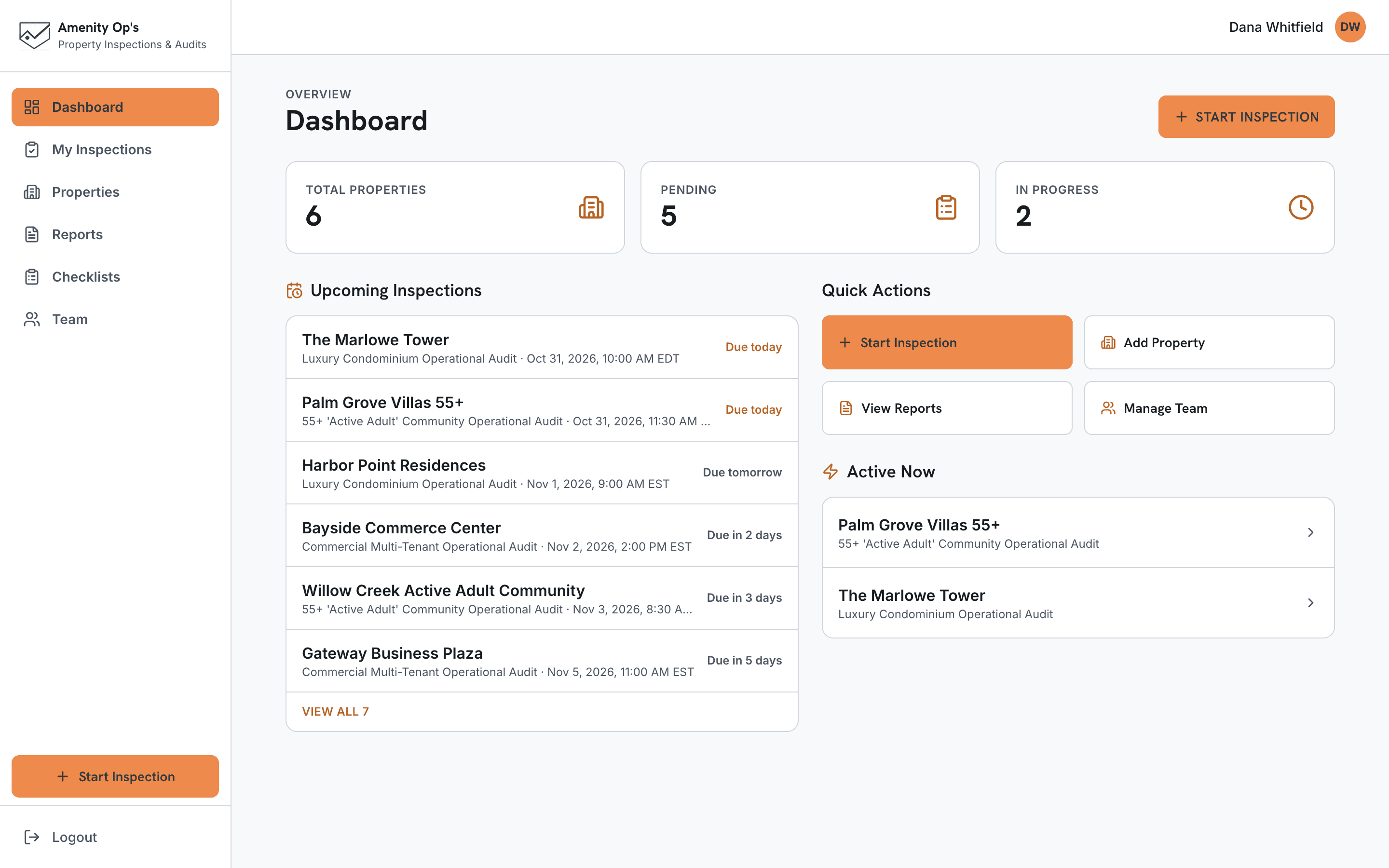Click Start Inspection in Quick Actions

(x=946, y=342)
